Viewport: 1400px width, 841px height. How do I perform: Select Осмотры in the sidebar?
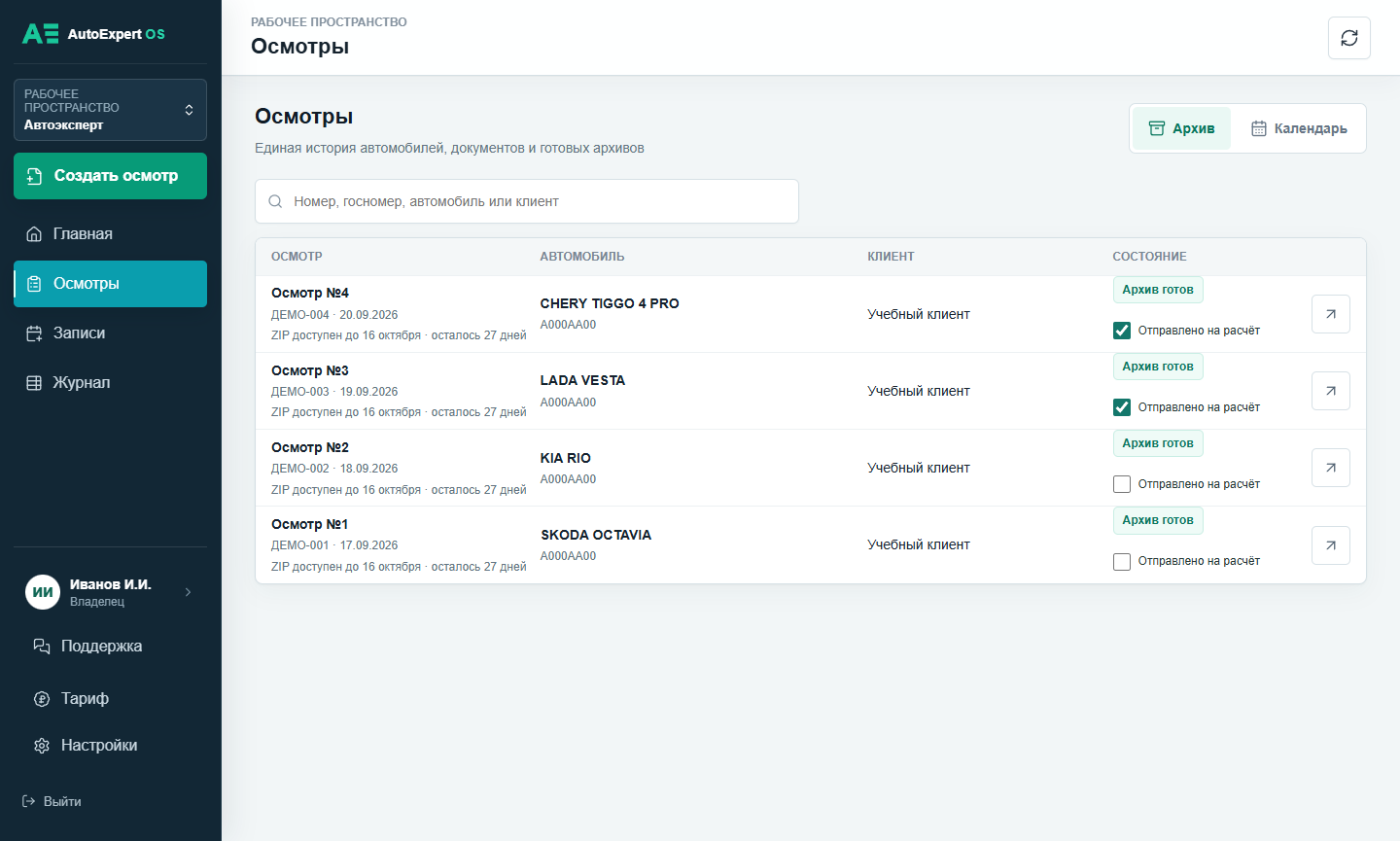click(x=110, y=284)
